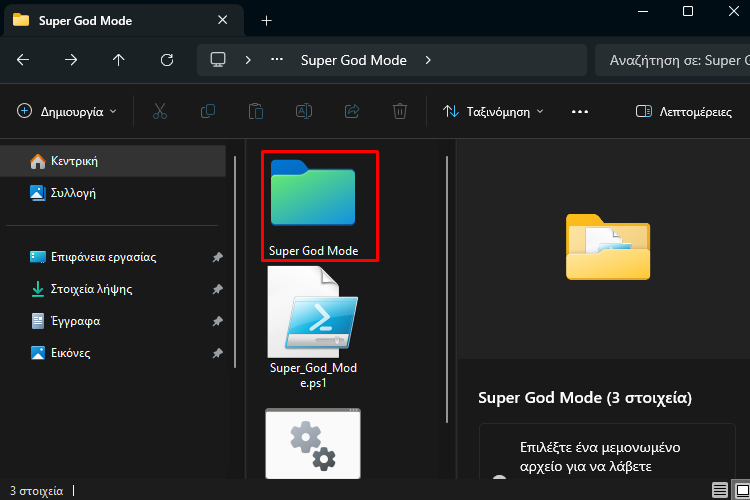Open Στοιχεία λήψης in sidebar

(x=91, y=289)
